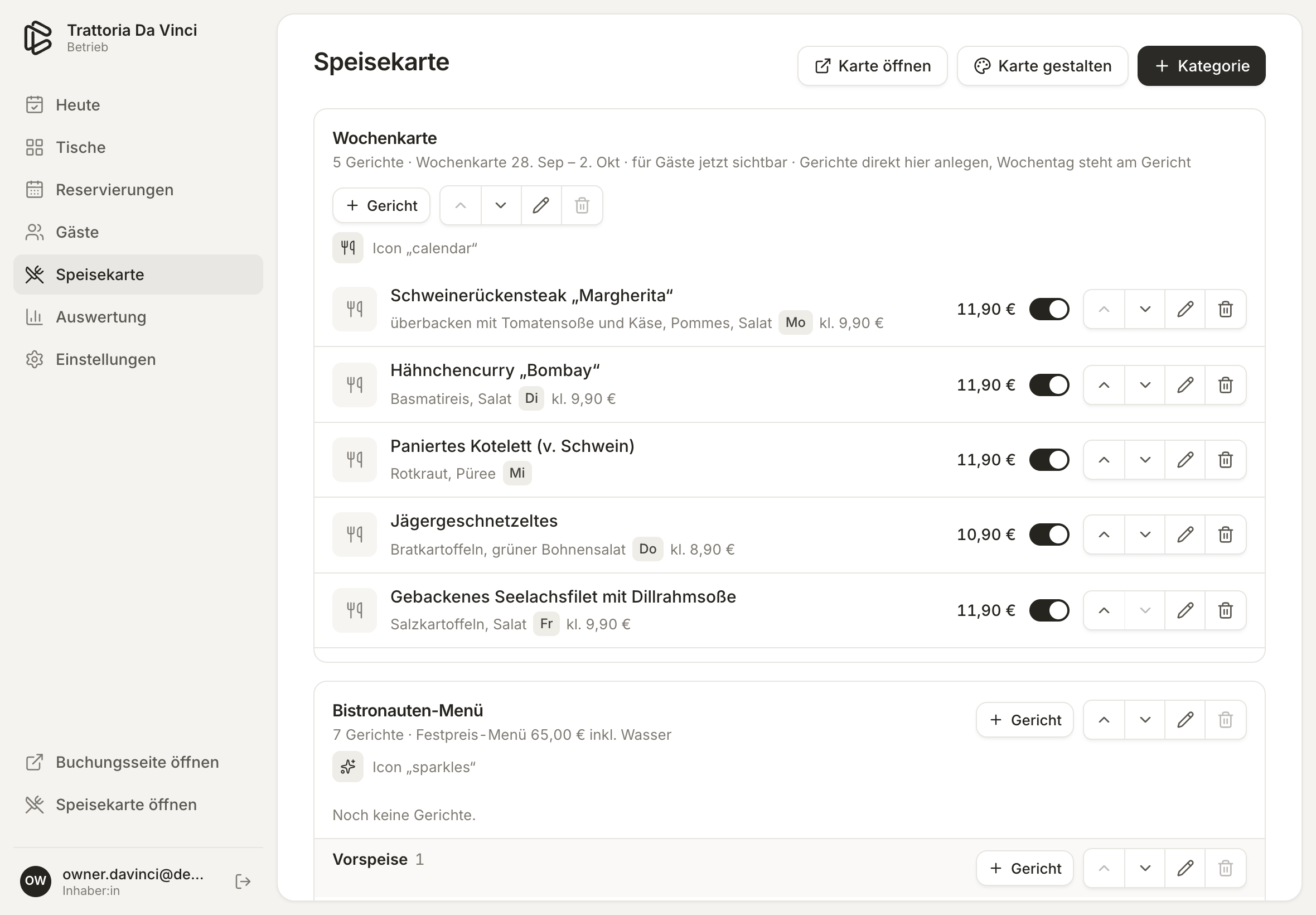The height and width of the screenshot is (915, 1316).
Task: Edit the Wochenkarte category with pencil icon
Action: click(x=541, y=205)
